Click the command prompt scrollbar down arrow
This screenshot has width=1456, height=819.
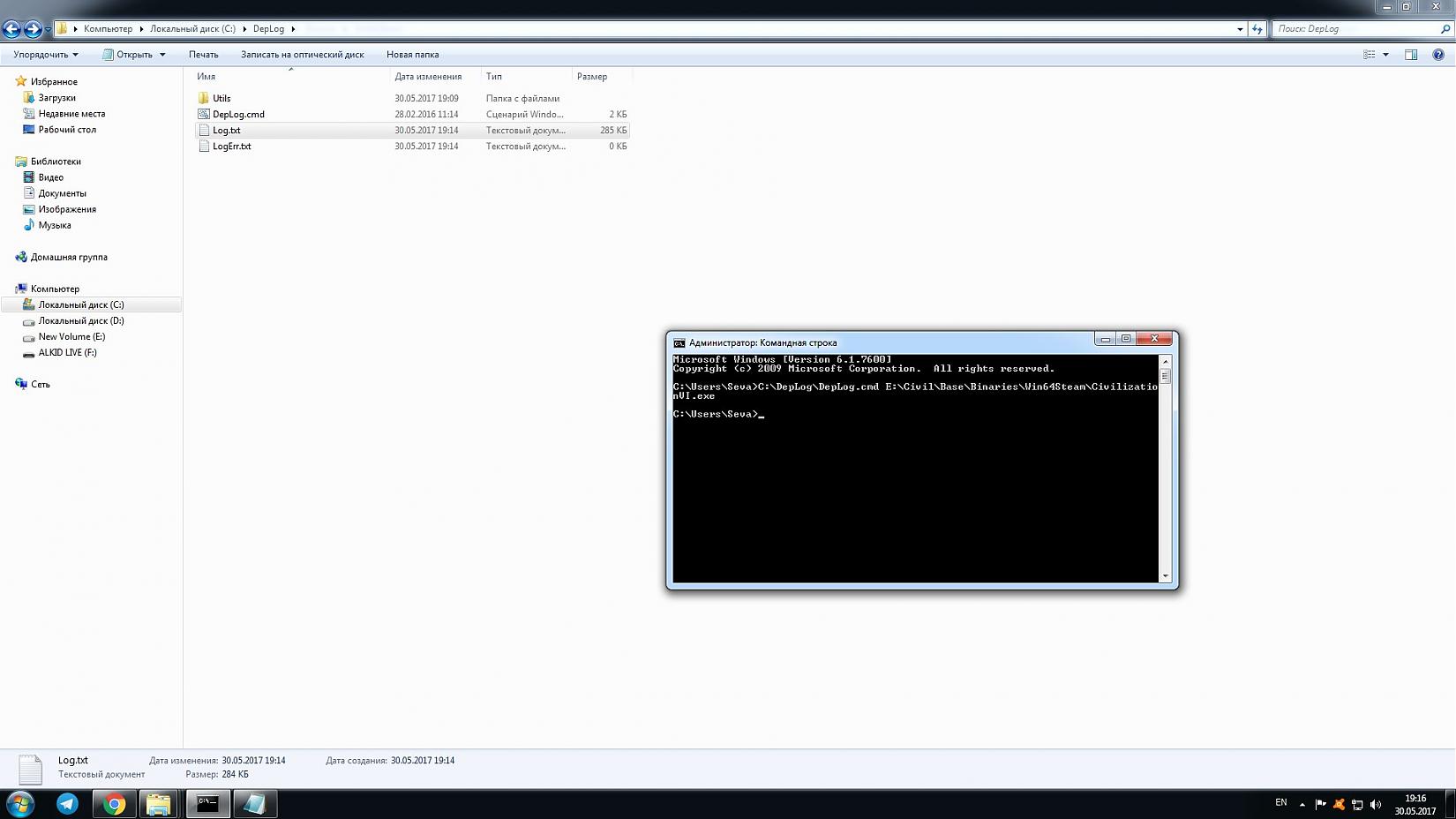click(1165, 576)
